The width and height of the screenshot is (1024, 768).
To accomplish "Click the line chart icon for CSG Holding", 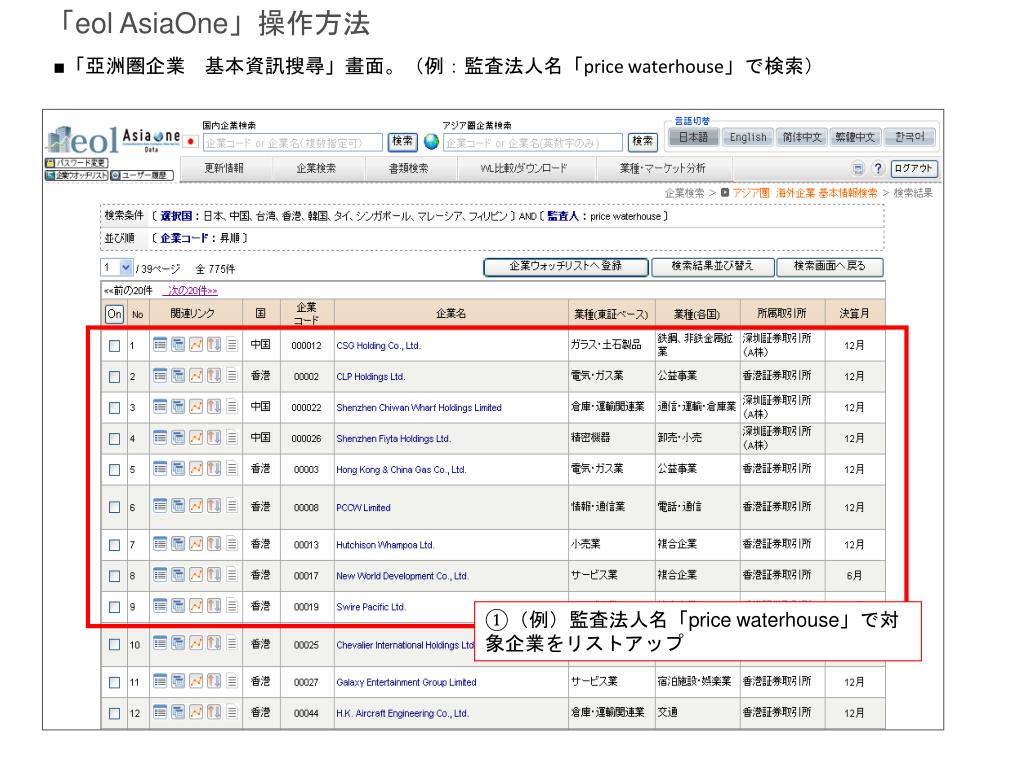I will tap(196, 344).
